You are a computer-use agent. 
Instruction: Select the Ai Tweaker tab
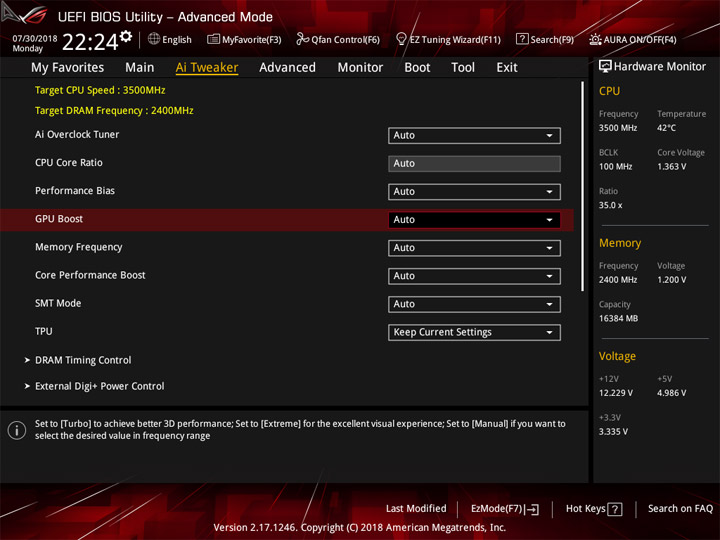pyautogui.click(x=207, y=68)
